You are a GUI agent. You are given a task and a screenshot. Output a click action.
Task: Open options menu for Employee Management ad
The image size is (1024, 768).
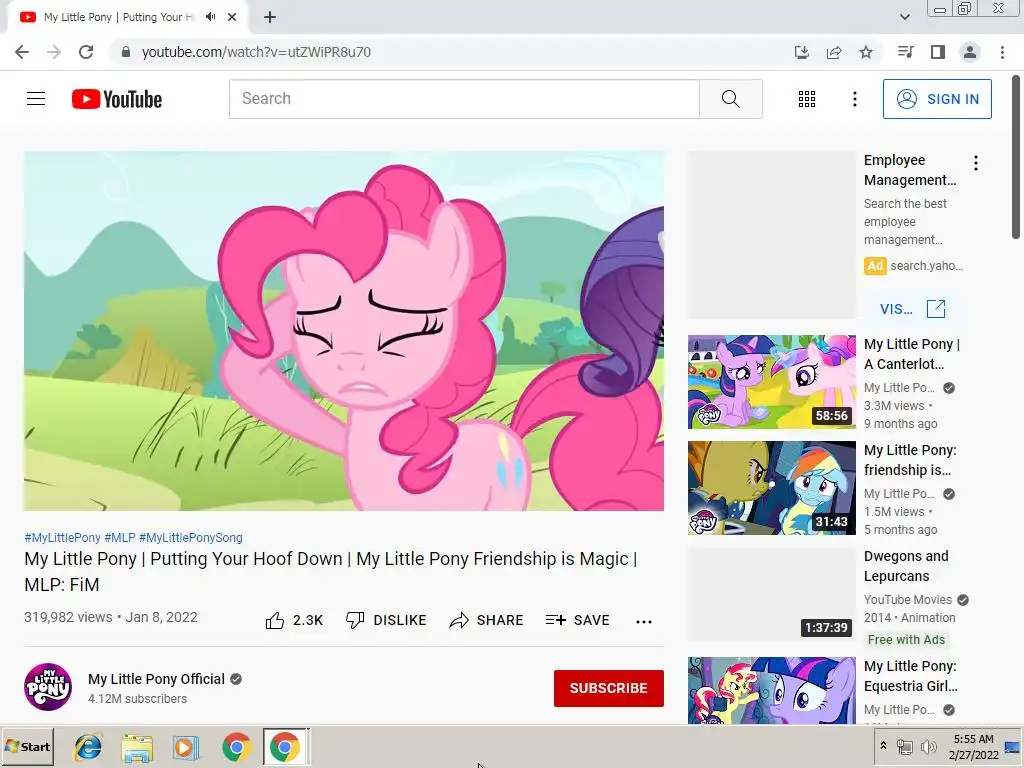(x=976, y=163)
